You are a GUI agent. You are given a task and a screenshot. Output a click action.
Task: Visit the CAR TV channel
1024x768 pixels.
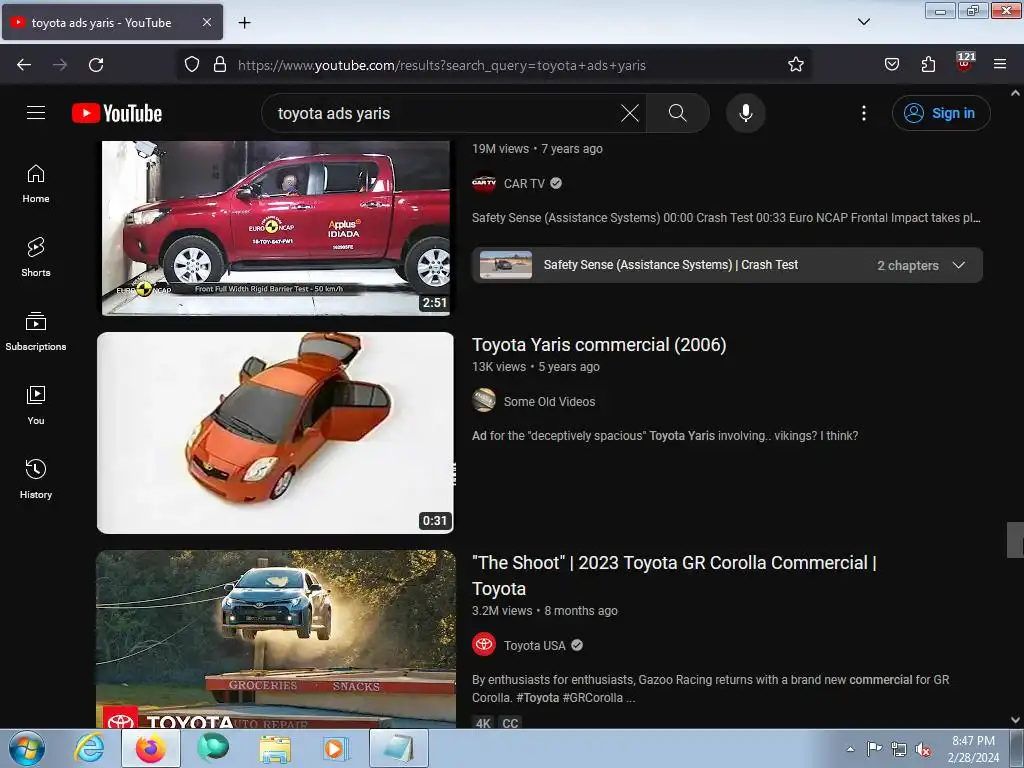[x=524, y=184]
